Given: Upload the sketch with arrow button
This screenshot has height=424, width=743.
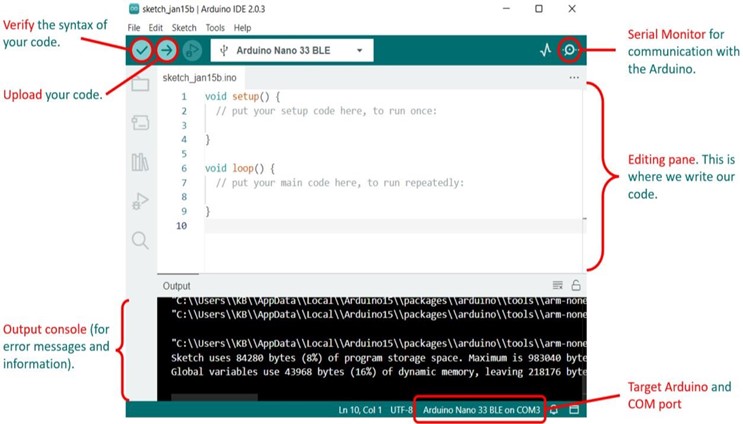Looking at the screenshot, I should tap(167, 50).
